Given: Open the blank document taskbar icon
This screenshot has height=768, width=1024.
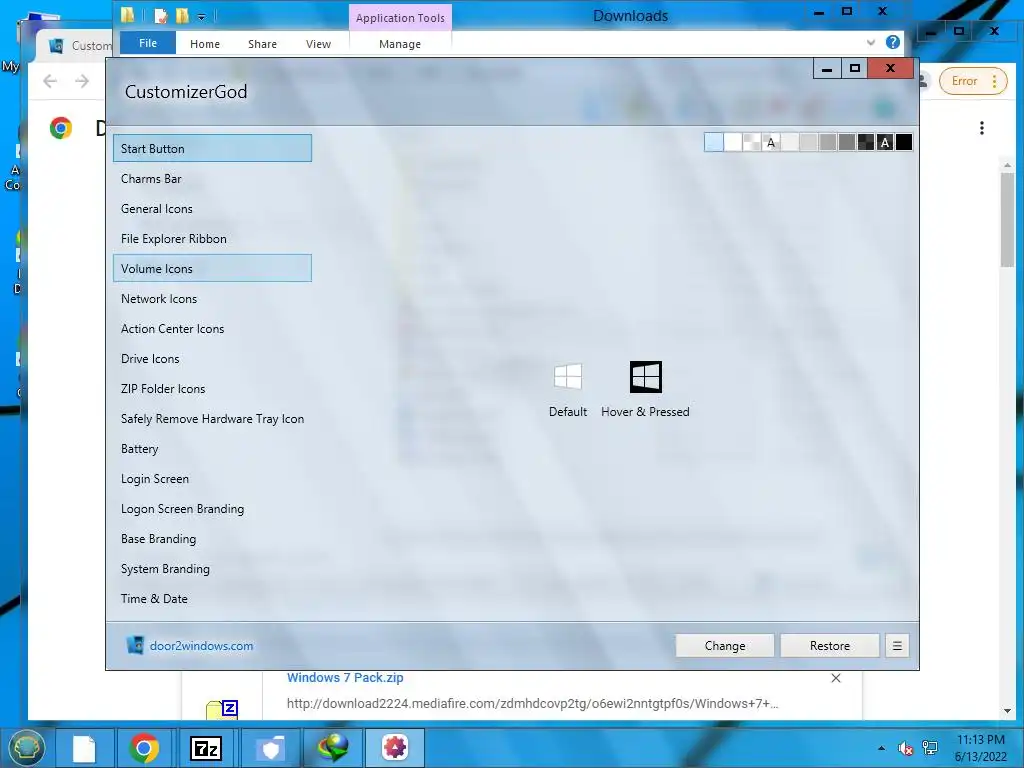Looking at the screenshot, I should [84, 748].
